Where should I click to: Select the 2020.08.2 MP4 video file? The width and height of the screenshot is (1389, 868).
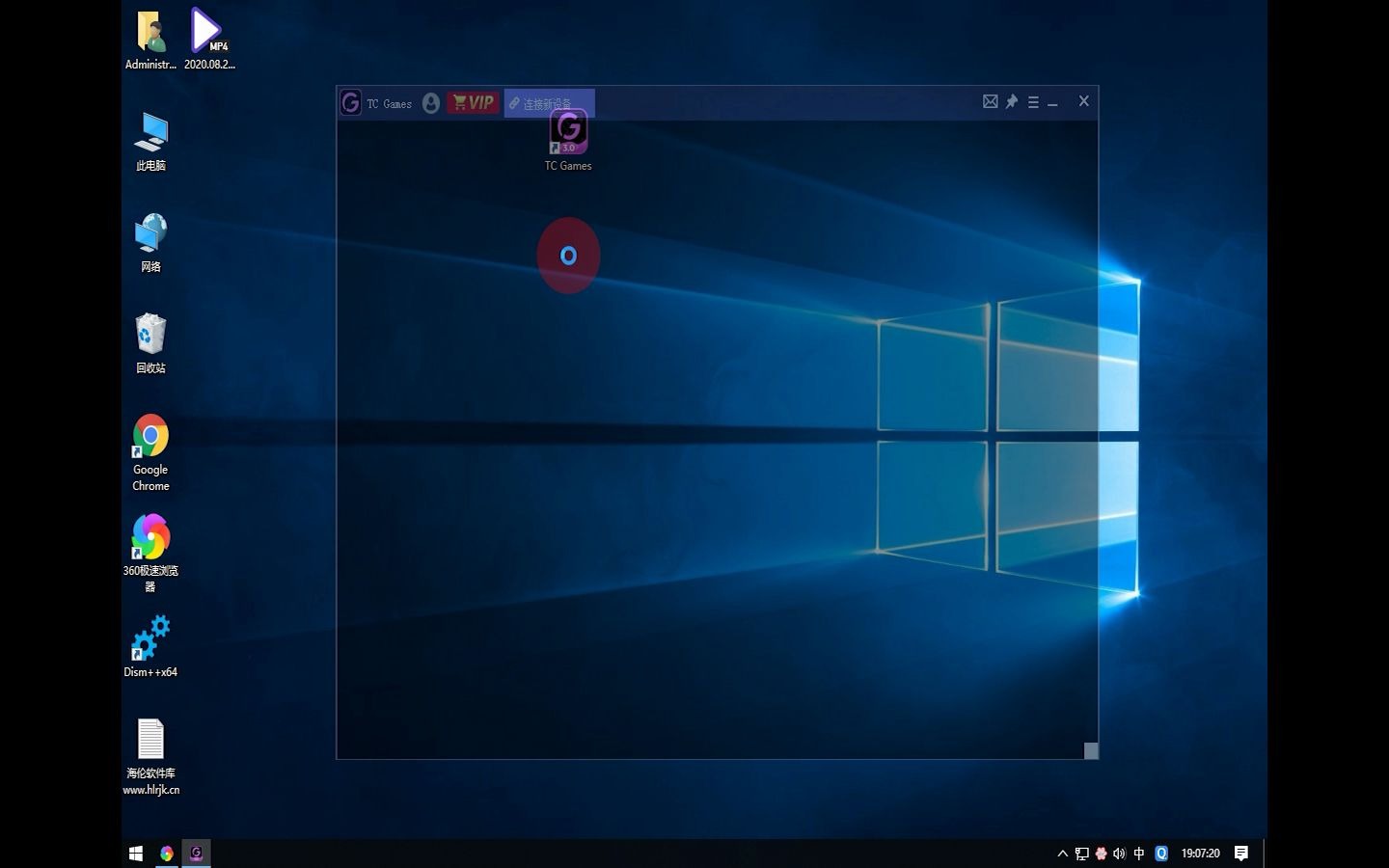tap(209, 41)
